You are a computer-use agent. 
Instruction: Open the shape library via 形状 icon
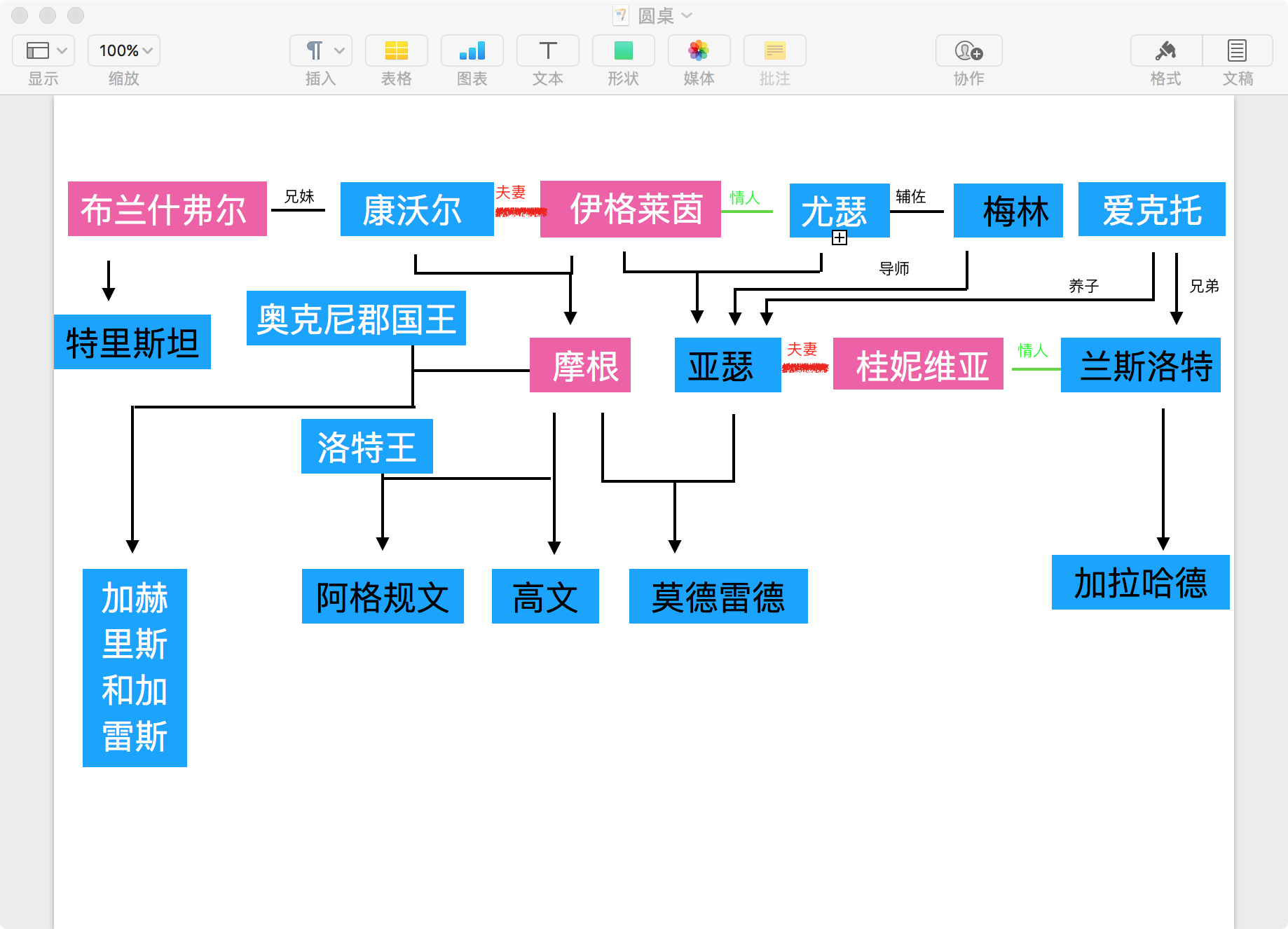click(x=623, y=50)
